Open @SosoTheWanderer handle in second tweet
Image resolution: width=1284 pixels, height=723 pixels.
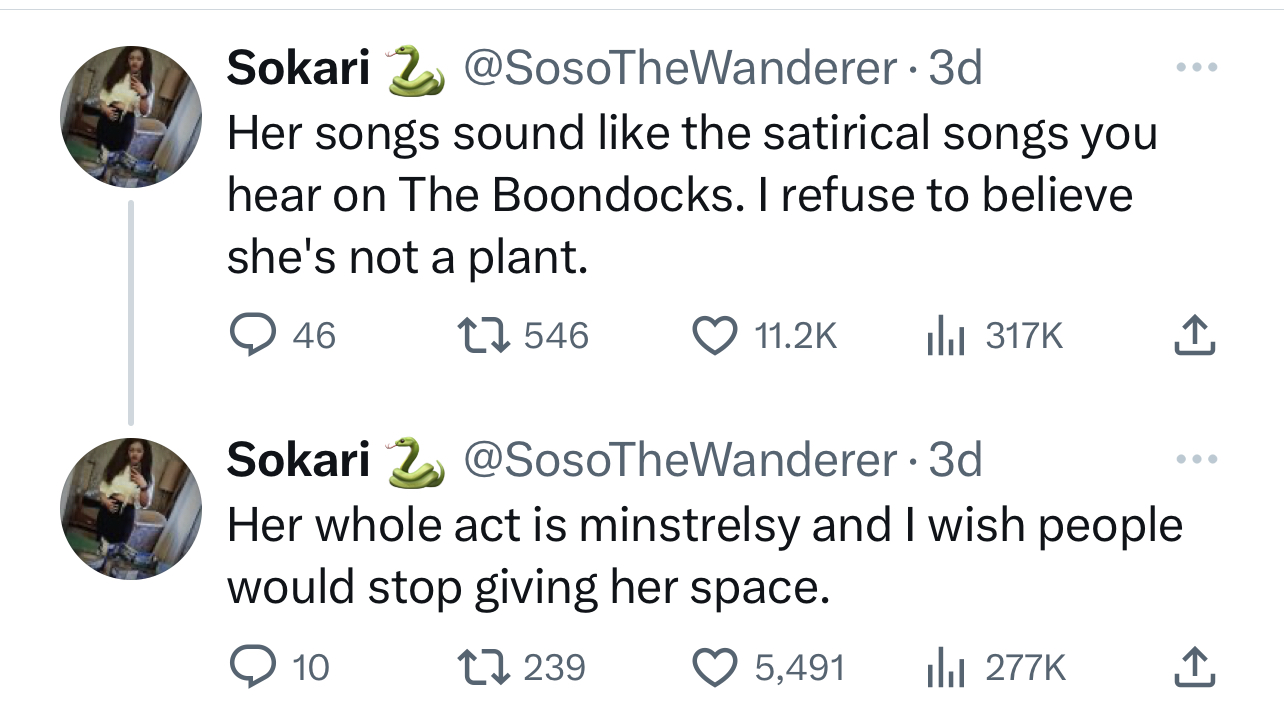point(678,460)
